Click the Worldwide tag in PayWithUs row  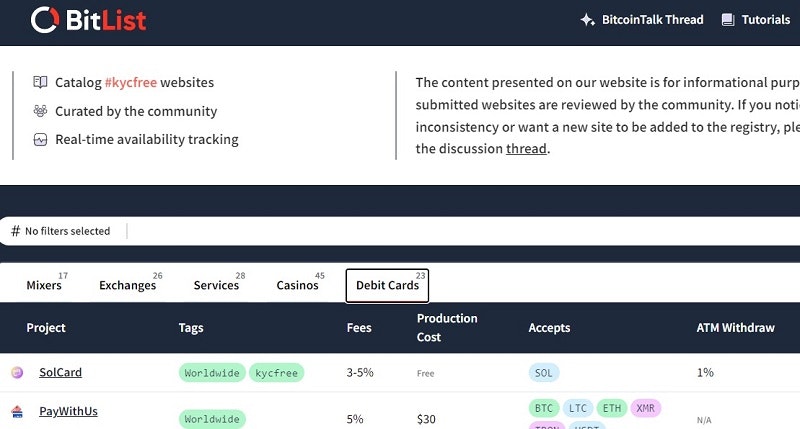coord(212,419)
